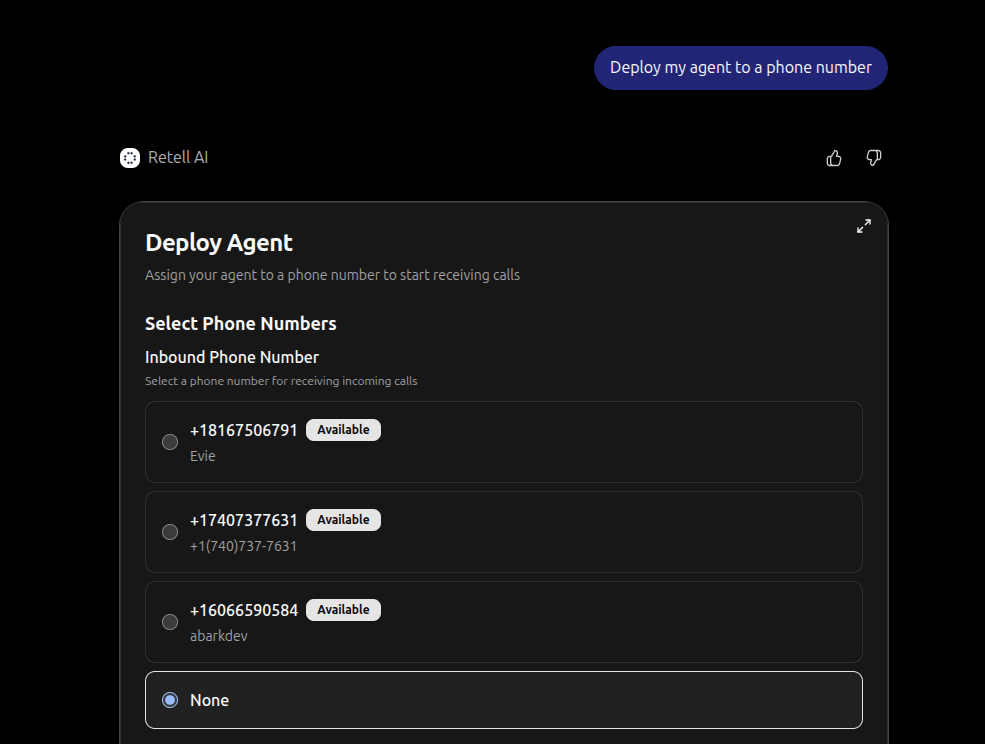
Task: Select radio button for +17407377631
Action: [170, 532]
